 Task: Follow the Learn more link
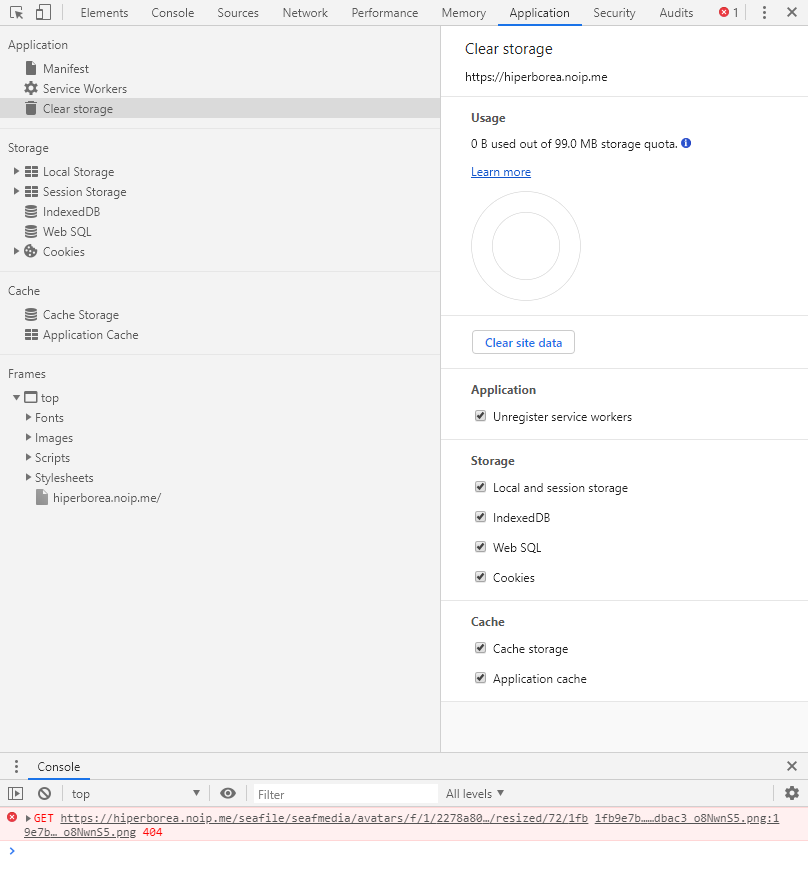[501, 172]
